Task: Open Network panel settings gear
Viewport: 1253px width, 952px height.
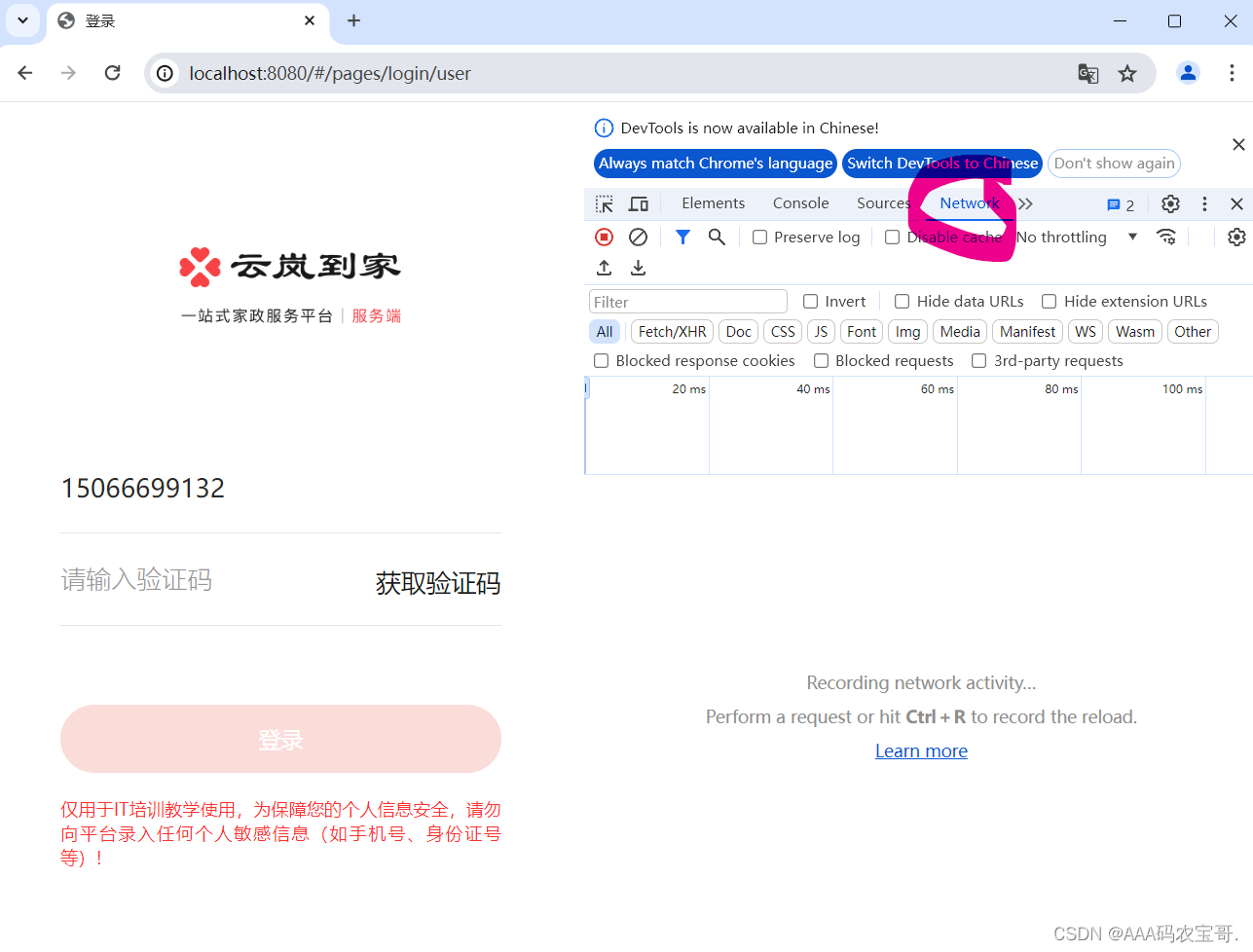Action: click(1236, 237)
